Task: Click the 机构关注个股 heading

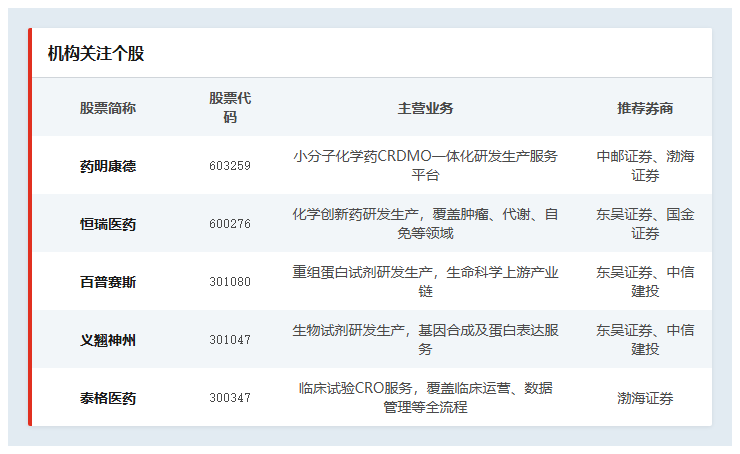Action: pos(96,53)
